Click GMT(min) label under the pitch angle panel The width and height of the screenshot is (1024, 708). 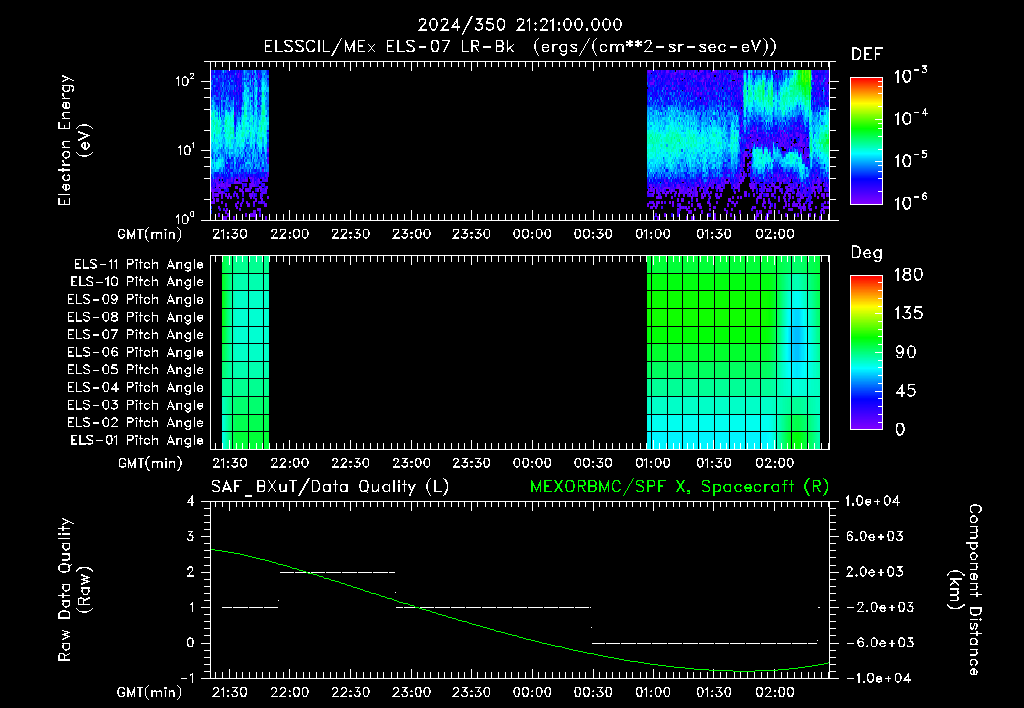(149, 463)
